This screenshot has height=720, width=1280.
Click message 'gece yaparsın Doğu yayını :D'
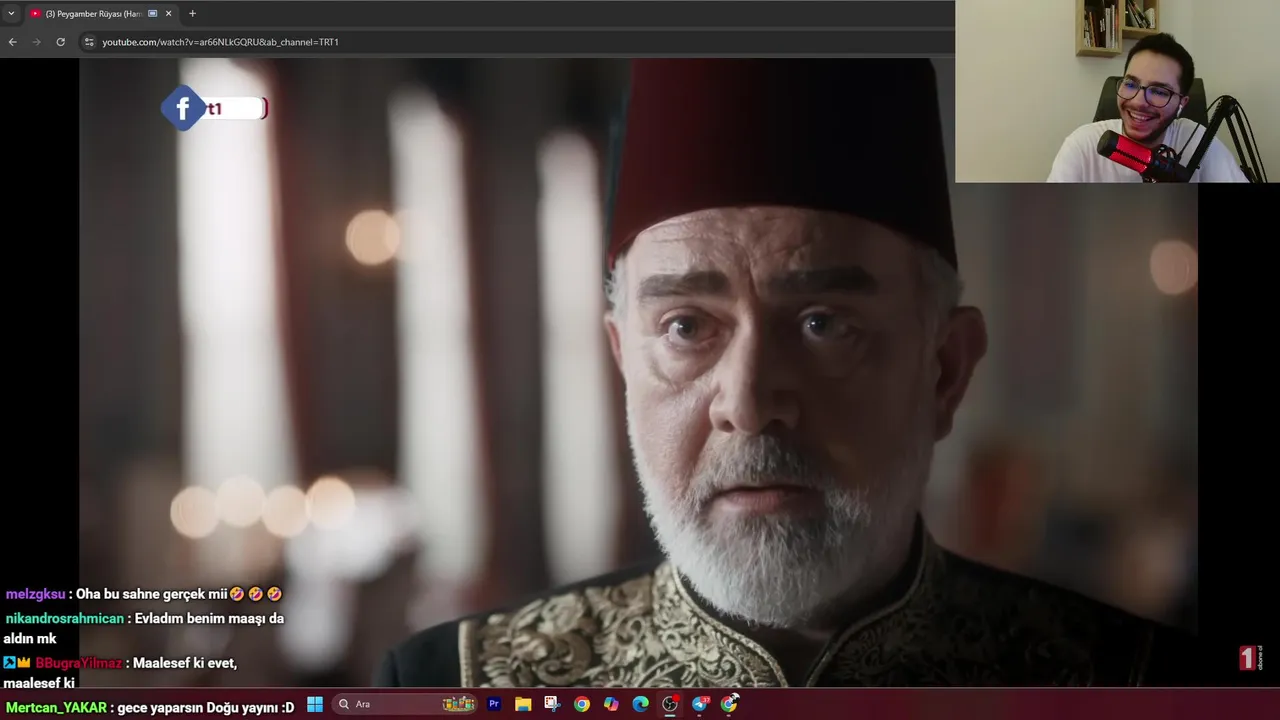click(206, 707)
